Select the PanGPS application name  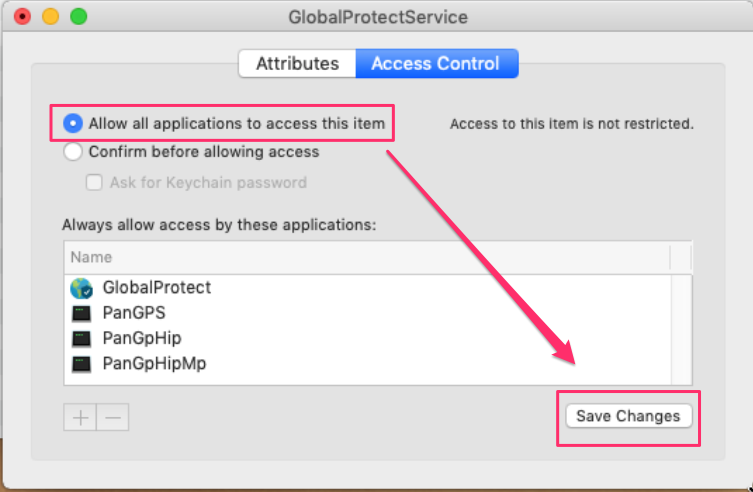(134, 313)
